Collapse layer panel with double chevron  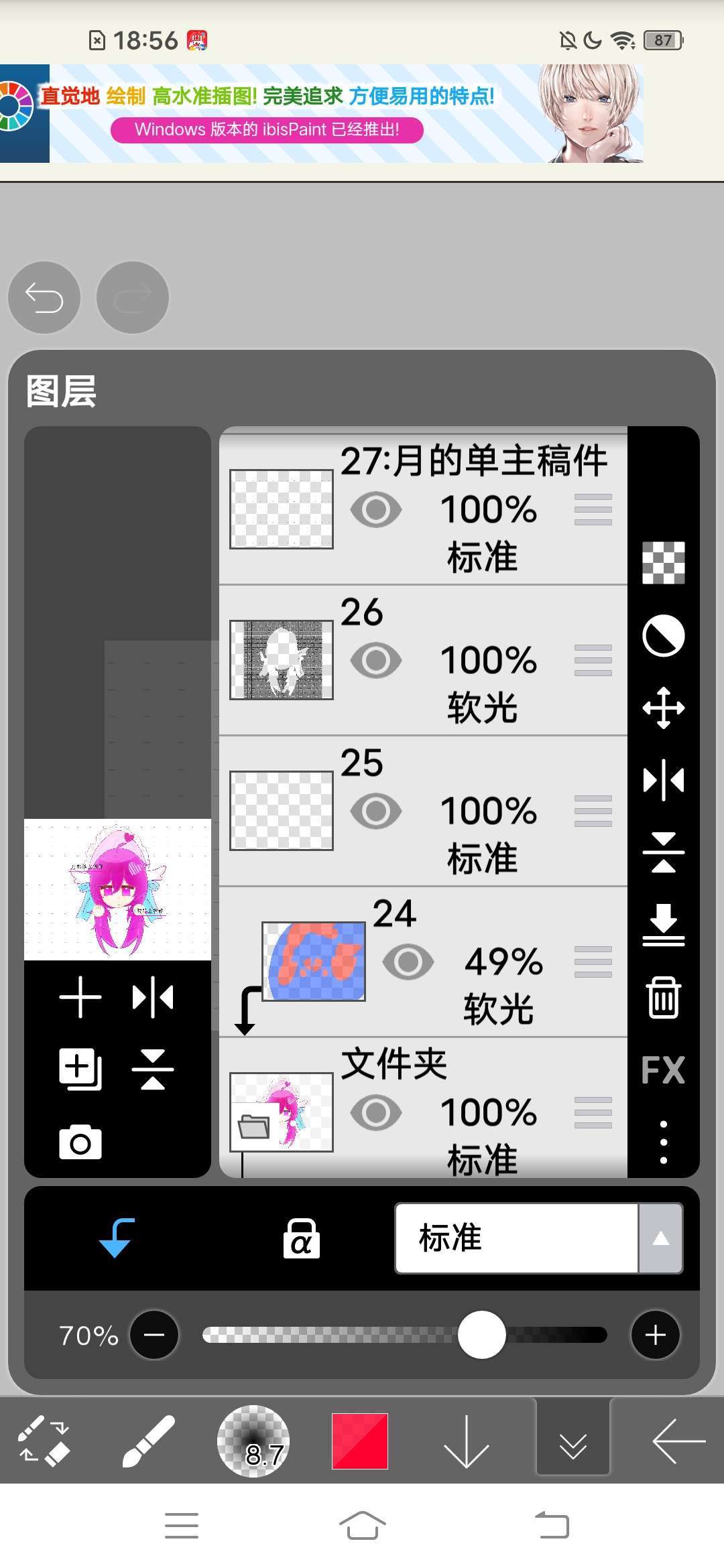[x=573, y=1441]
